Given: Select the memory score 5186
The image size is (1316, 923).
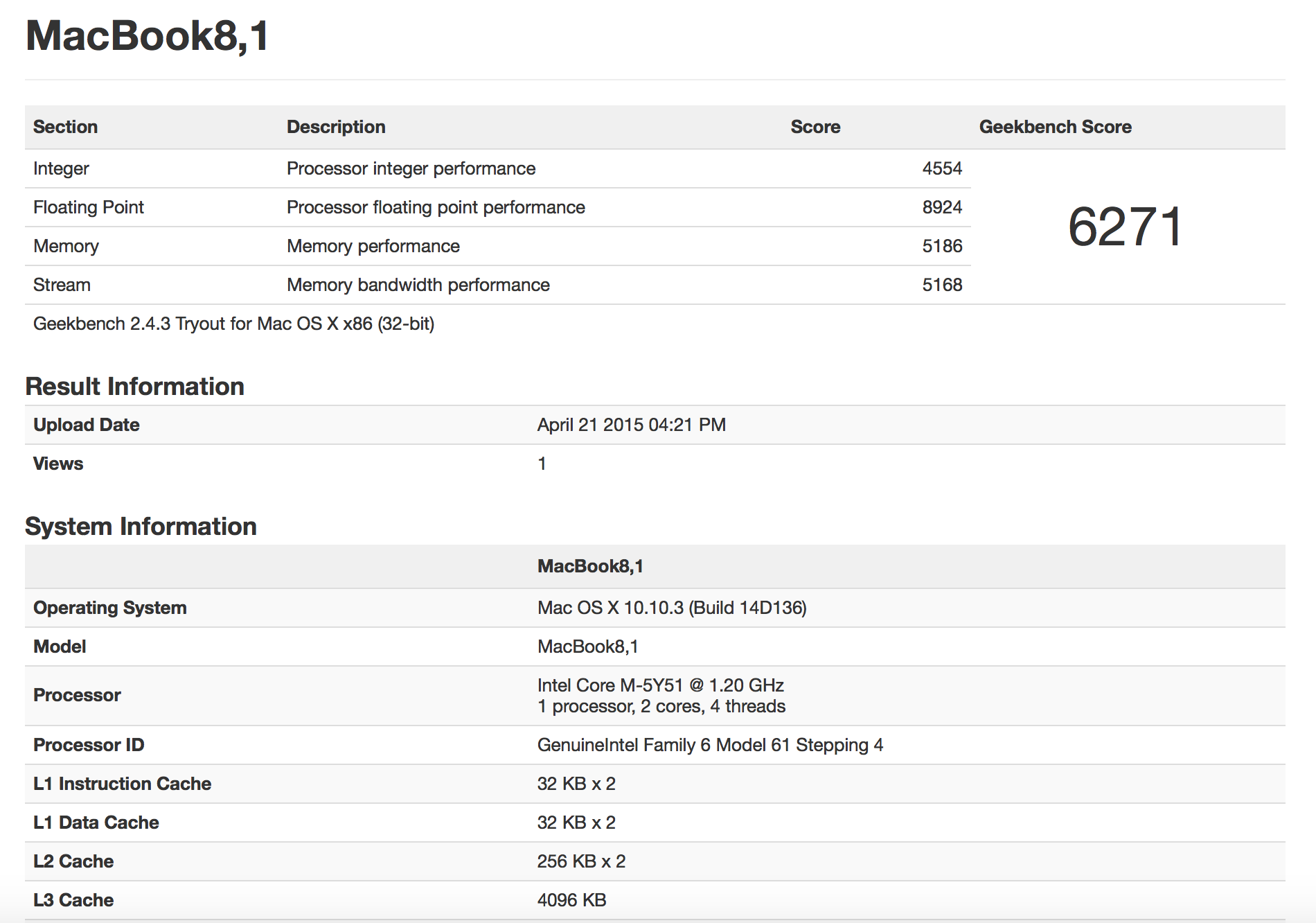Looking at the screenshot, I should [942, 246].
